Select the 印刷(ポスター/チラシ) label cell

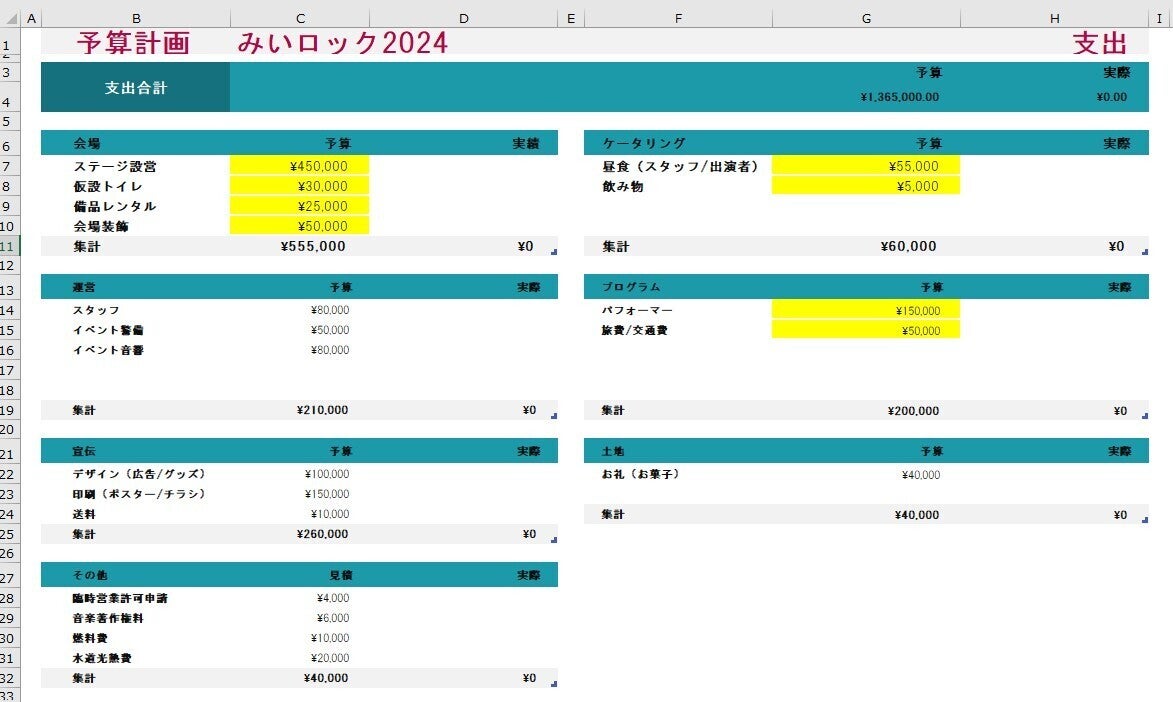(138, 494)
